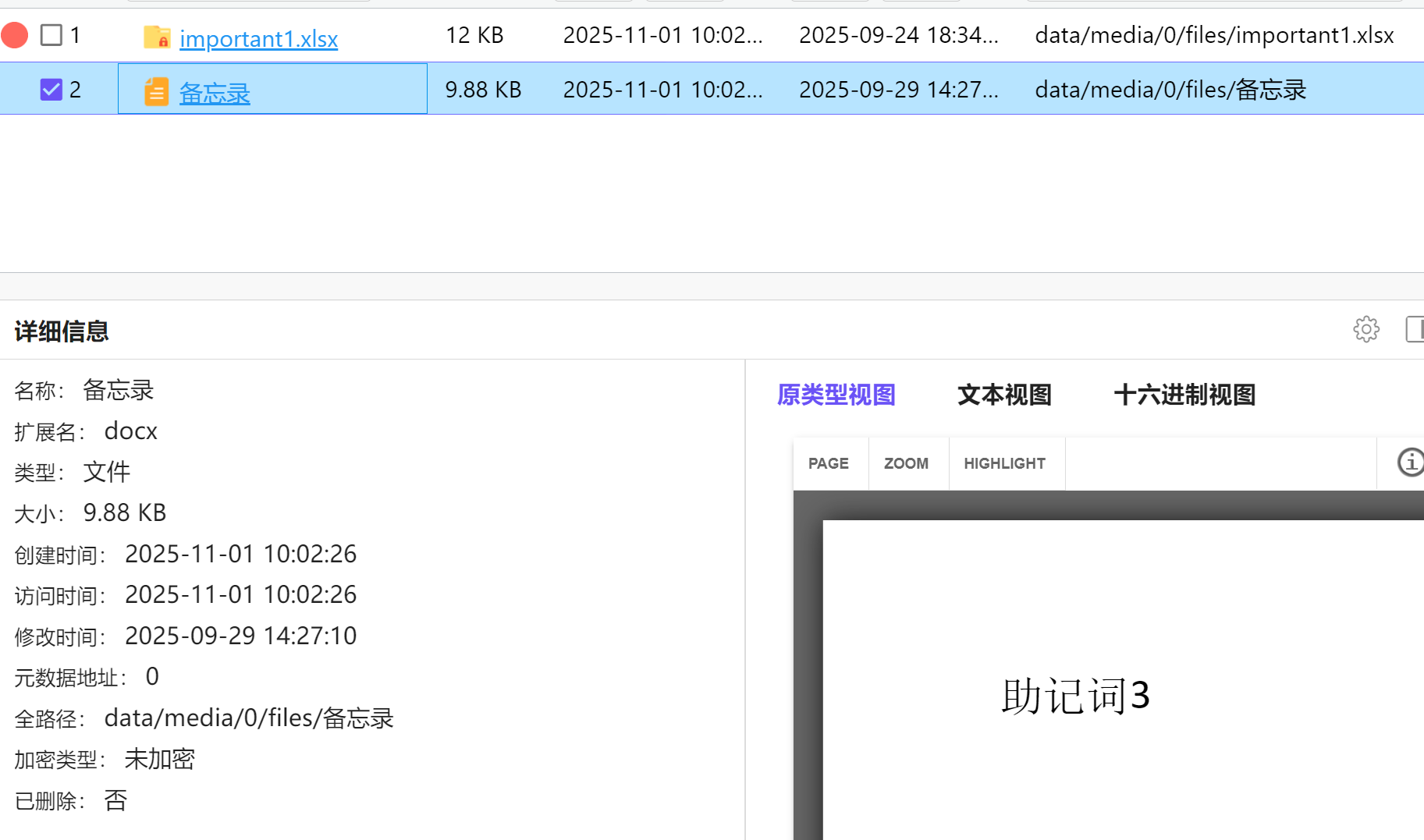The height and width of the screenshot is (840, 1424).
Task: Click the gray divider above 详细信息 panel
Action: click(712, 286)
